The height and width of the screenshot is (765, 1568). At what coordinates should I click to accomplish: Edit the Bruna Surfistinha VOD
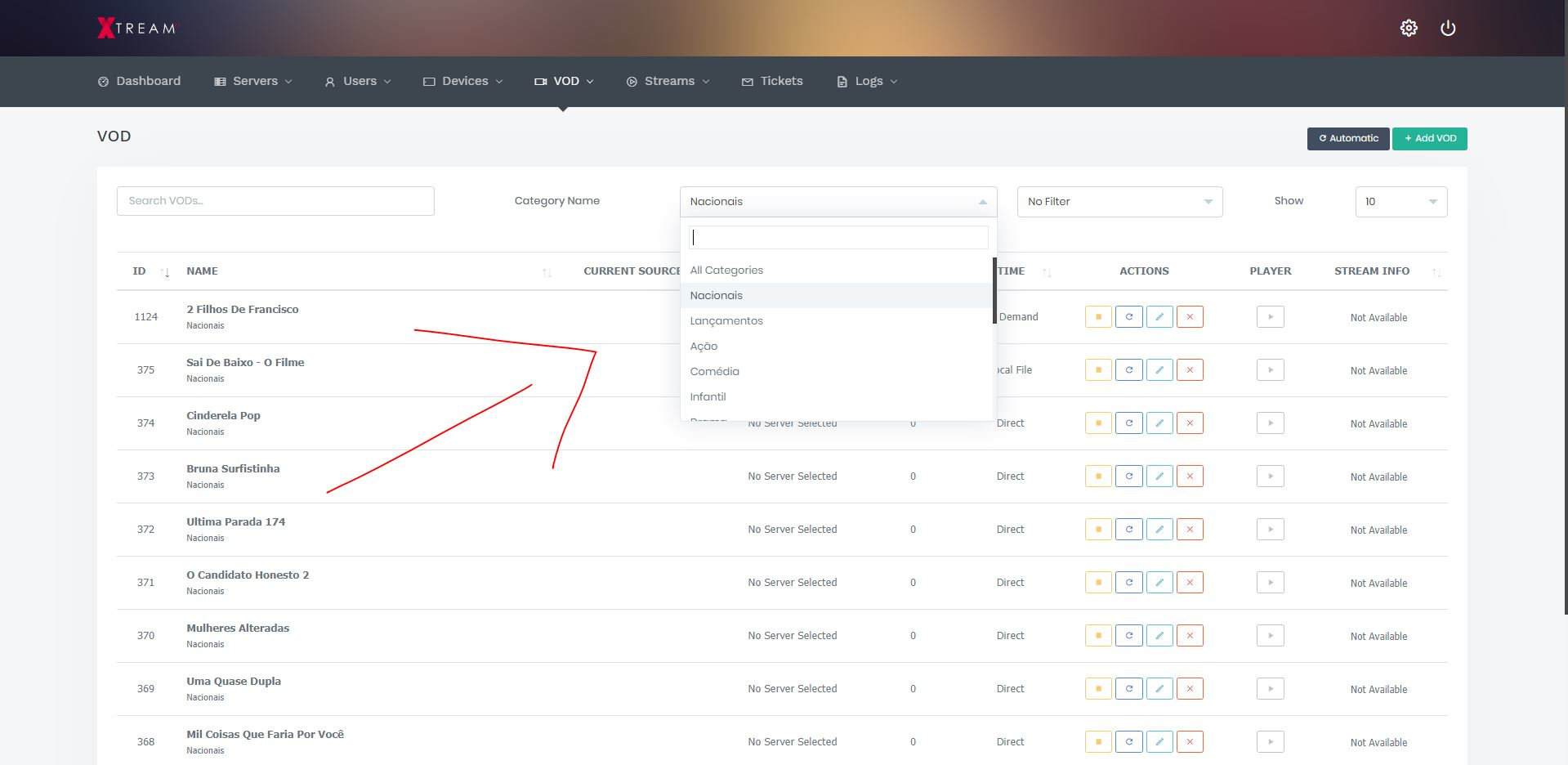pos(1159,476)
